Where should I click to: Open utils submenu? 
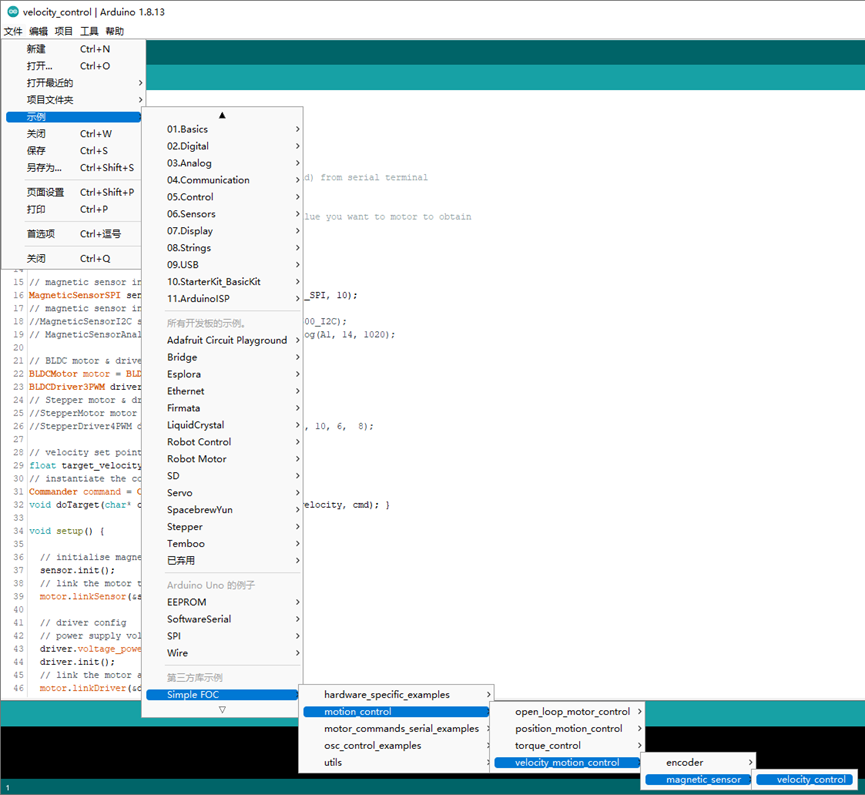pos(396,763)
